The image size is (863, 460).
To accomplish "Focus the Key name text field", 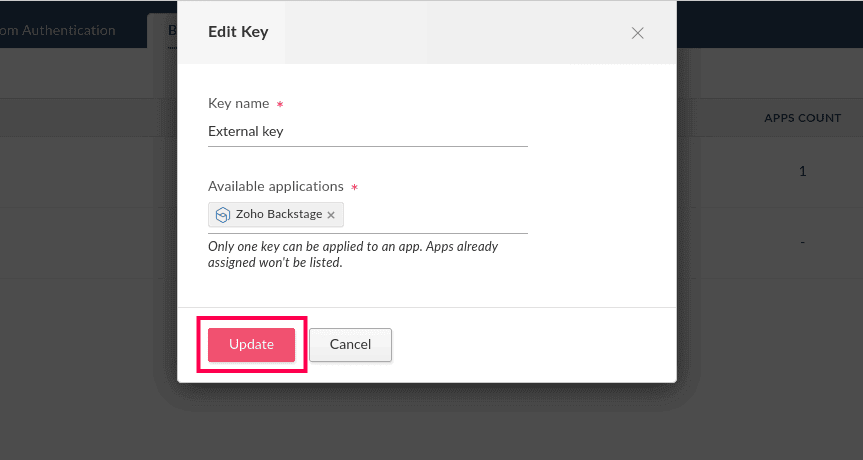I will point(367,131).
